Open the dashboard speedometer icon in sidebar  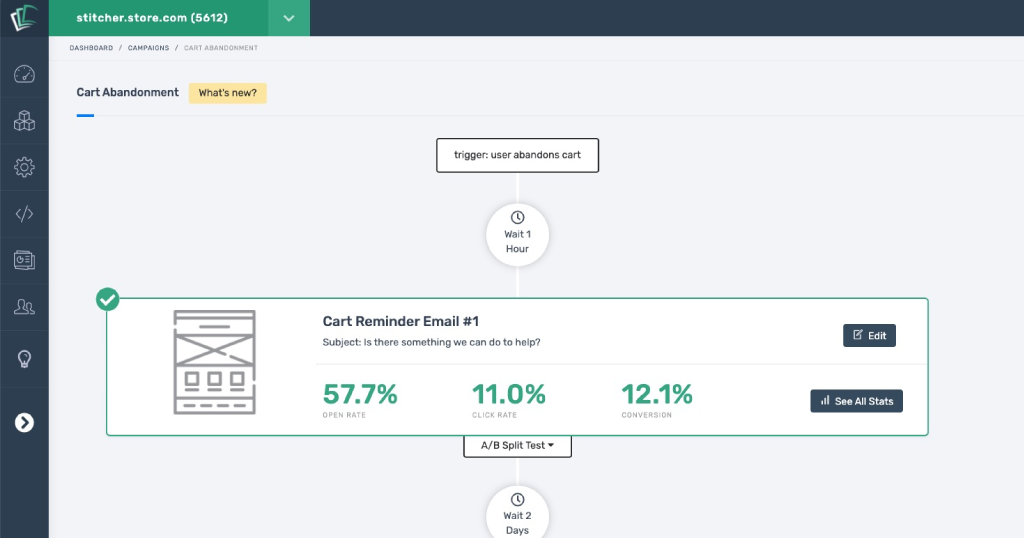[24, 74]
